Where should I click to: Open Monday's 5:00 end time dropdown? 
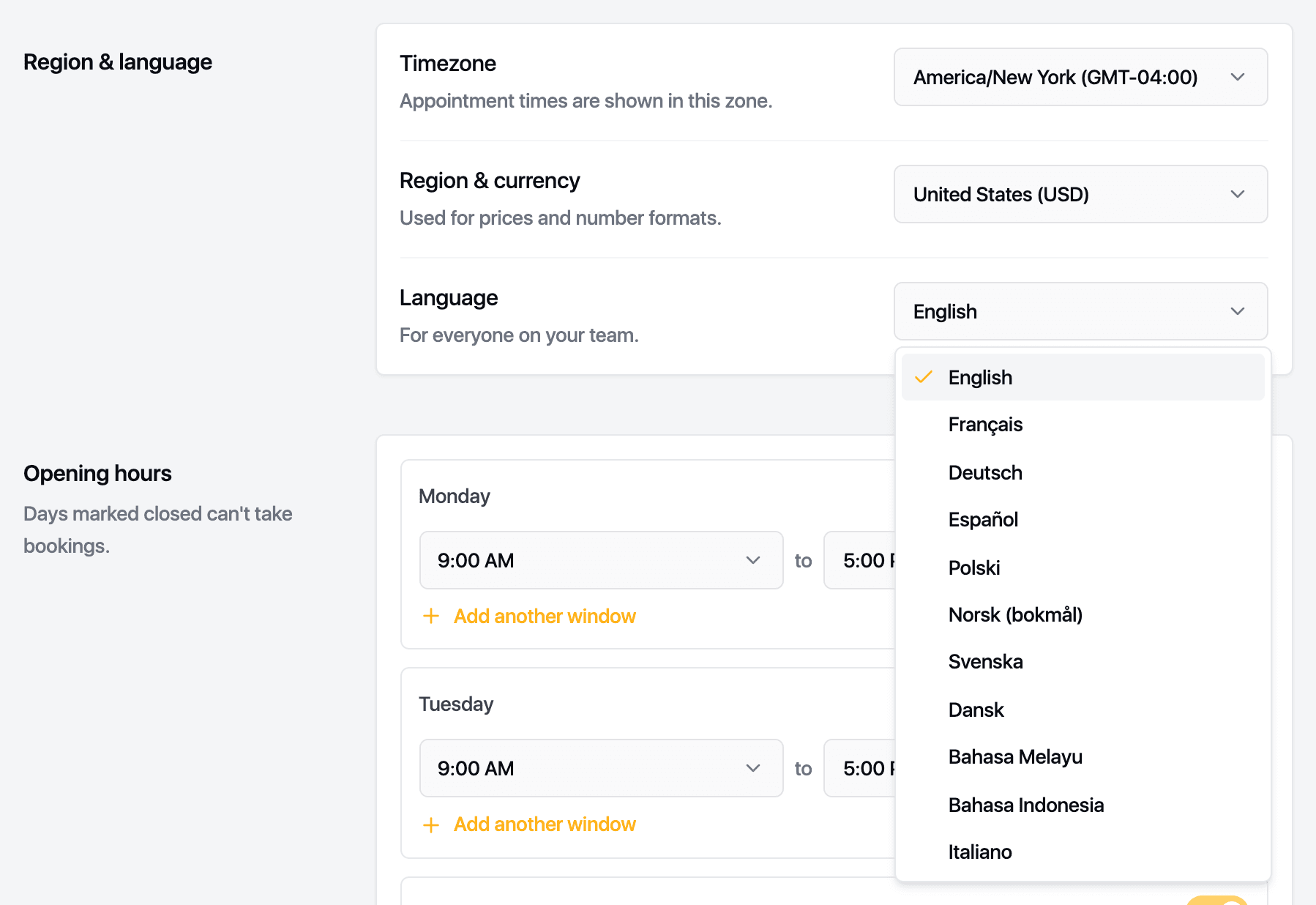(860, 560)
